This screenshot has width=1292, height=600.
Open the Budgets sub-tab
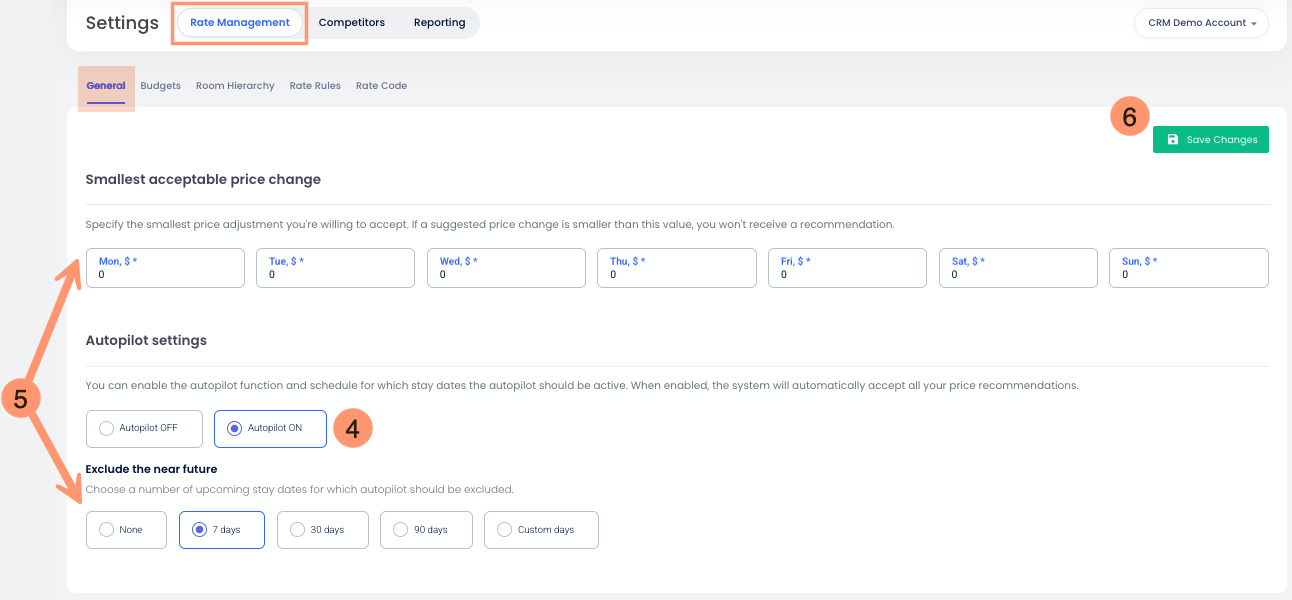click(160, 85)
